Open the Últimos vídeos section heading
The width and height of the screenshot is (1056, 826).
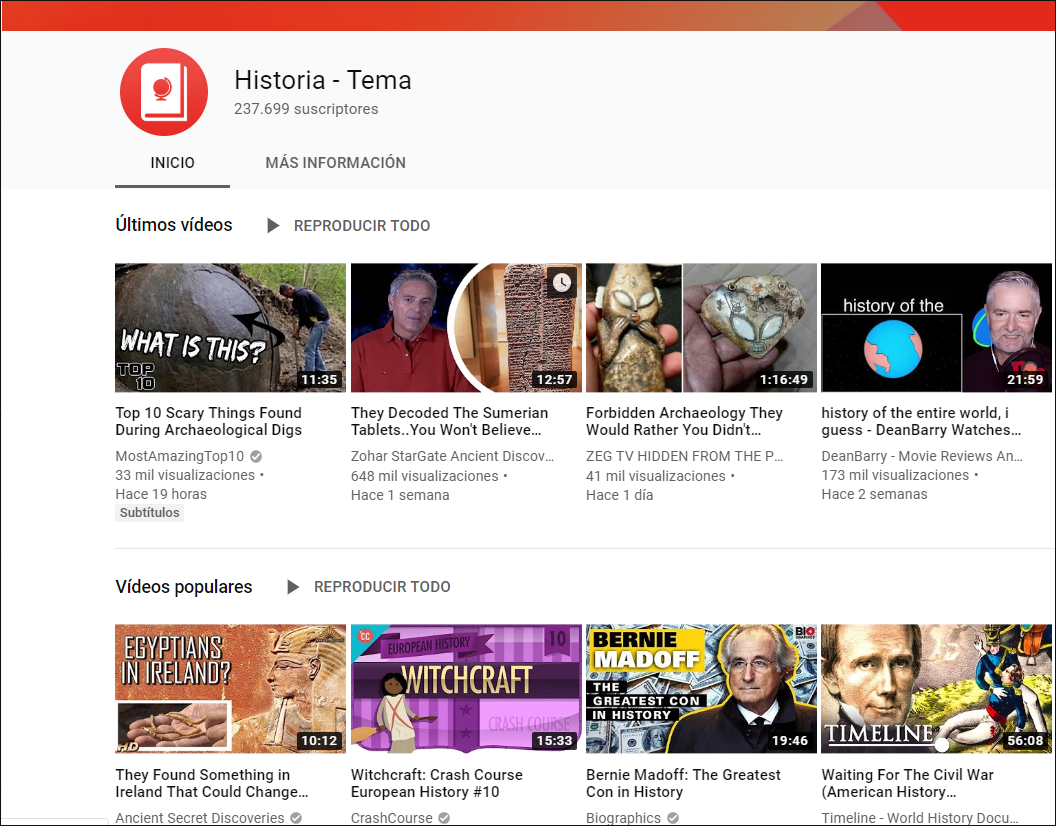[x=174, y=225]
